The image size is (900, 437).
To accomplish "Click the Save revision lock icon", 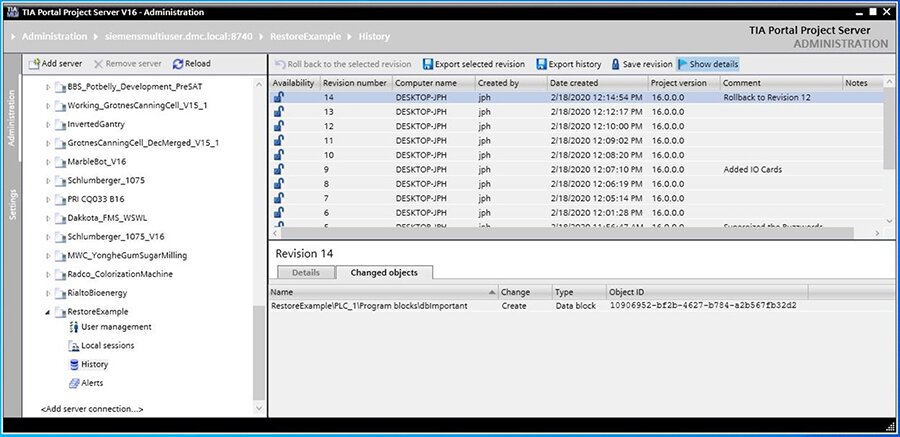I will point(615,64).
